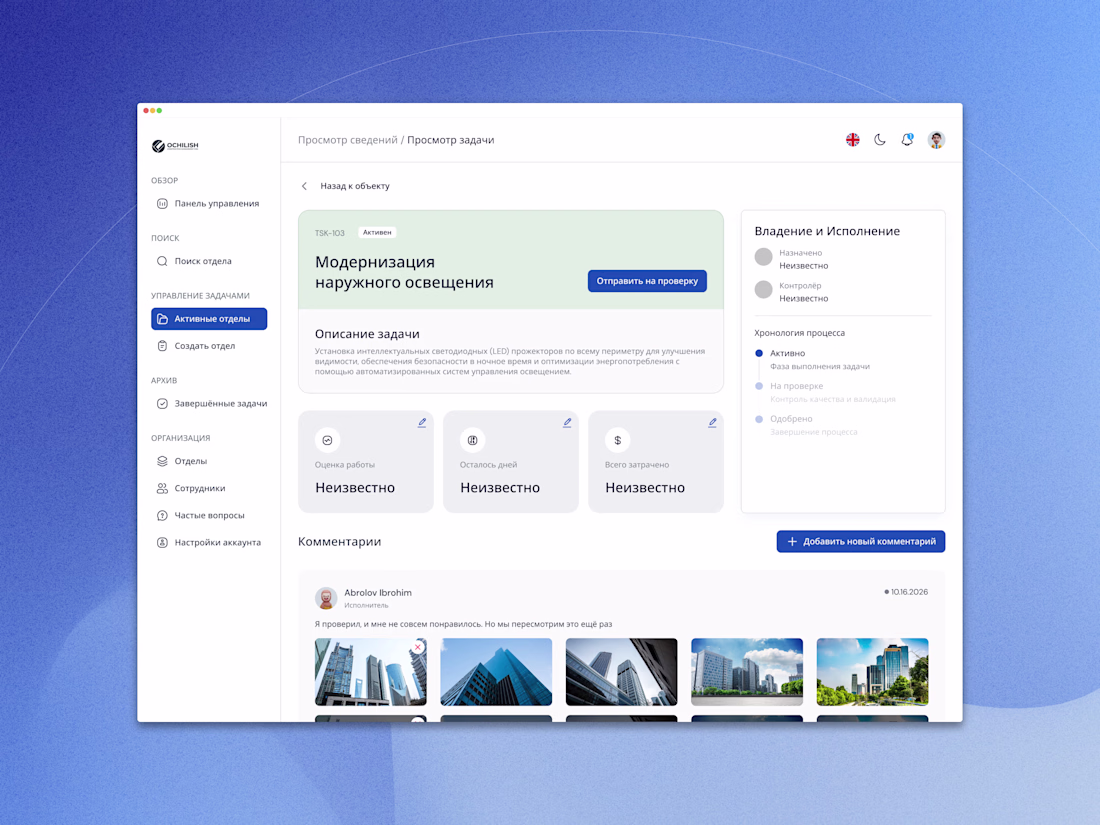This screenshot has height=825, width=1100.
Task: Open user profile avatar in header
Action: click(x=936, y=140)
